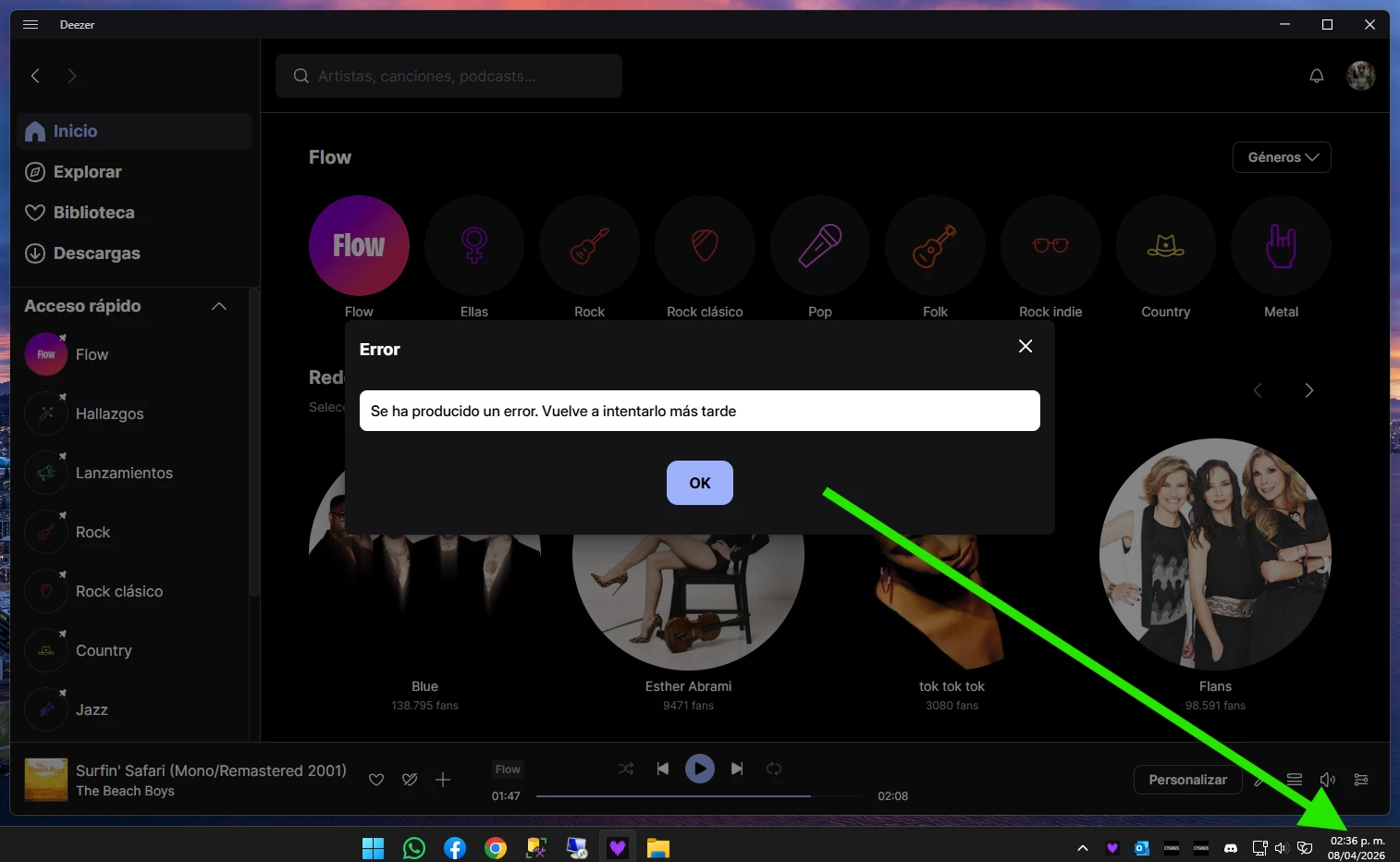This screenshot has width=1400, height=862.
Task: Go back with the left navigation arrow
Action: pos(35,76)
